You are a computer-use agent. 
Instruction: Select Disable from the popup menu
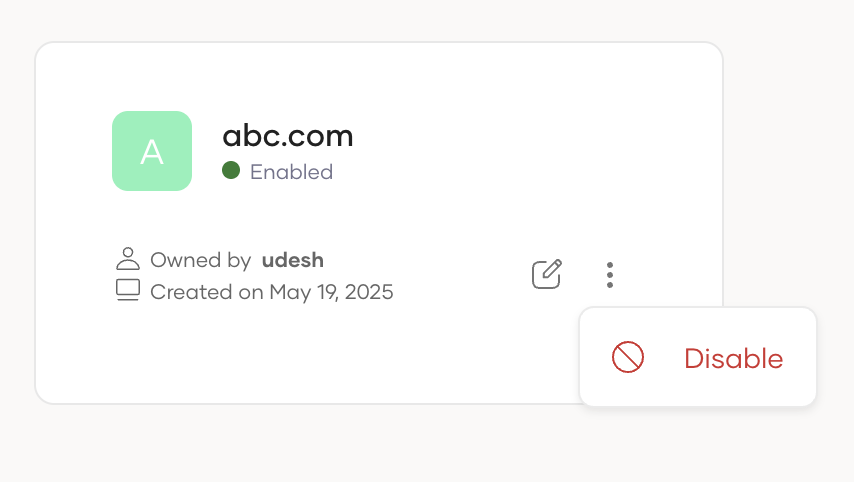pos(698,357)
